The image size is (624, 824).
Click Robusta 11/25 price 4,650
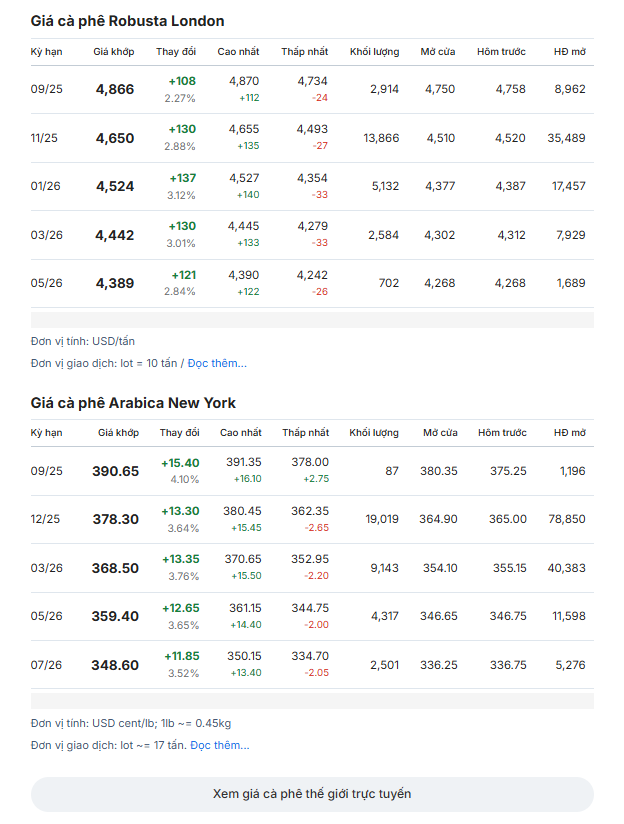115,138
